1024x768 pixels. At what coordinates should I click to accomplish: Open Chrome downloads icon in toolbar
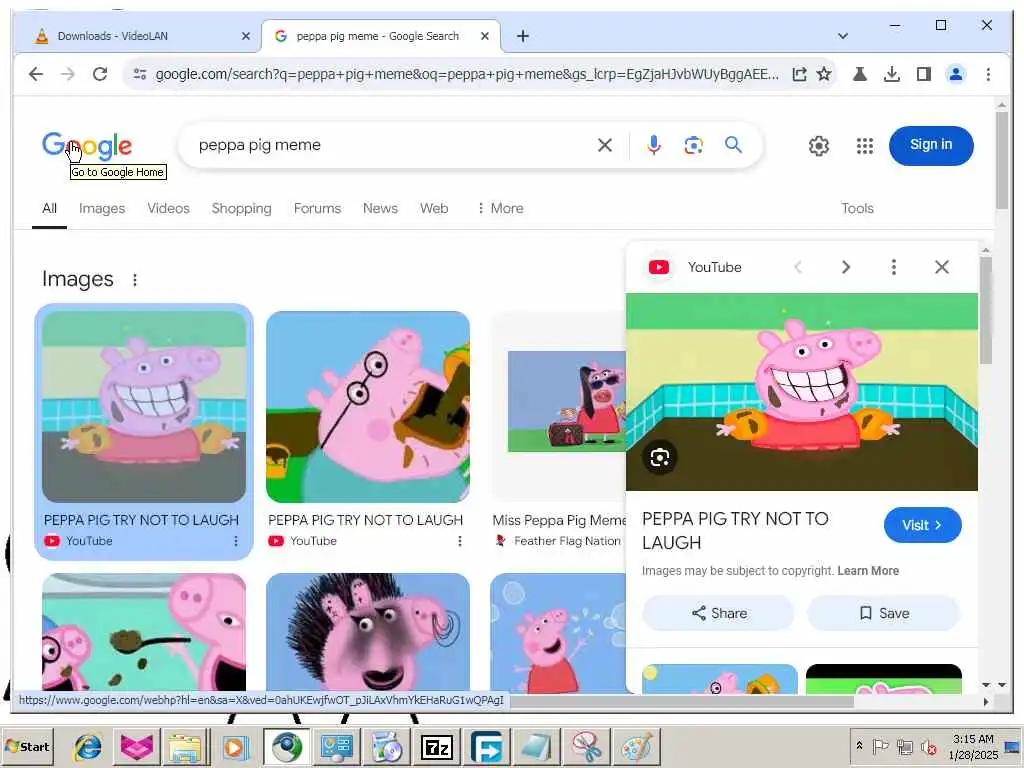891,74
